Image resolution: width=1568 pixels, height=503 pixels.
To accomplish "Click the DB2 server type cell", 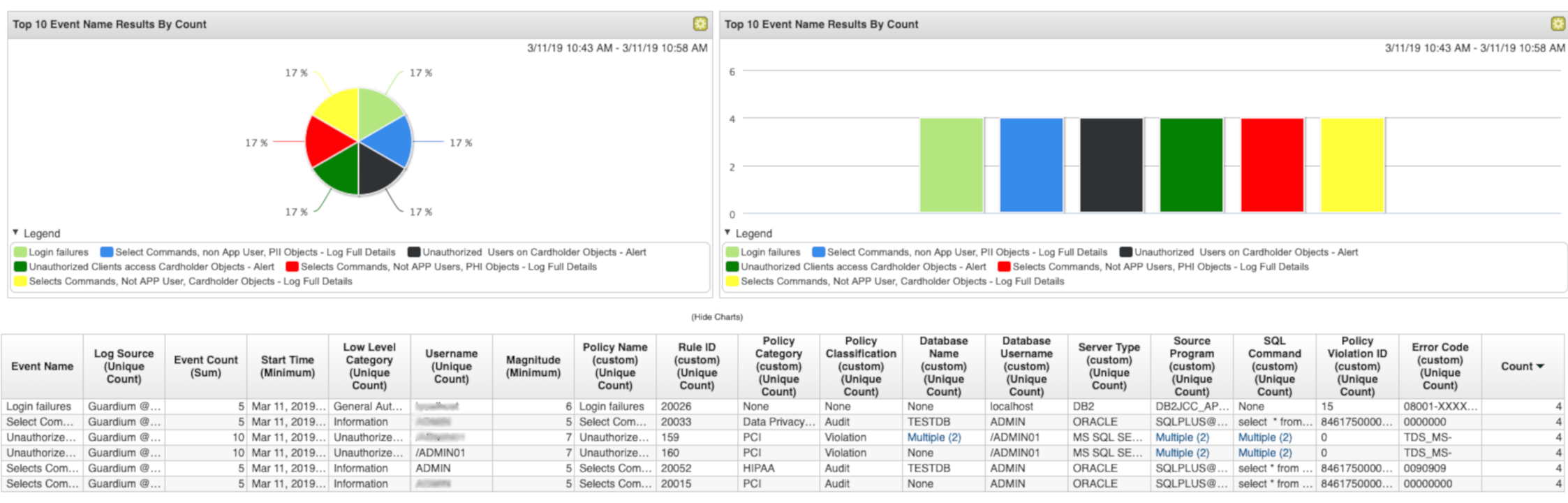I will coord(1109,407).
